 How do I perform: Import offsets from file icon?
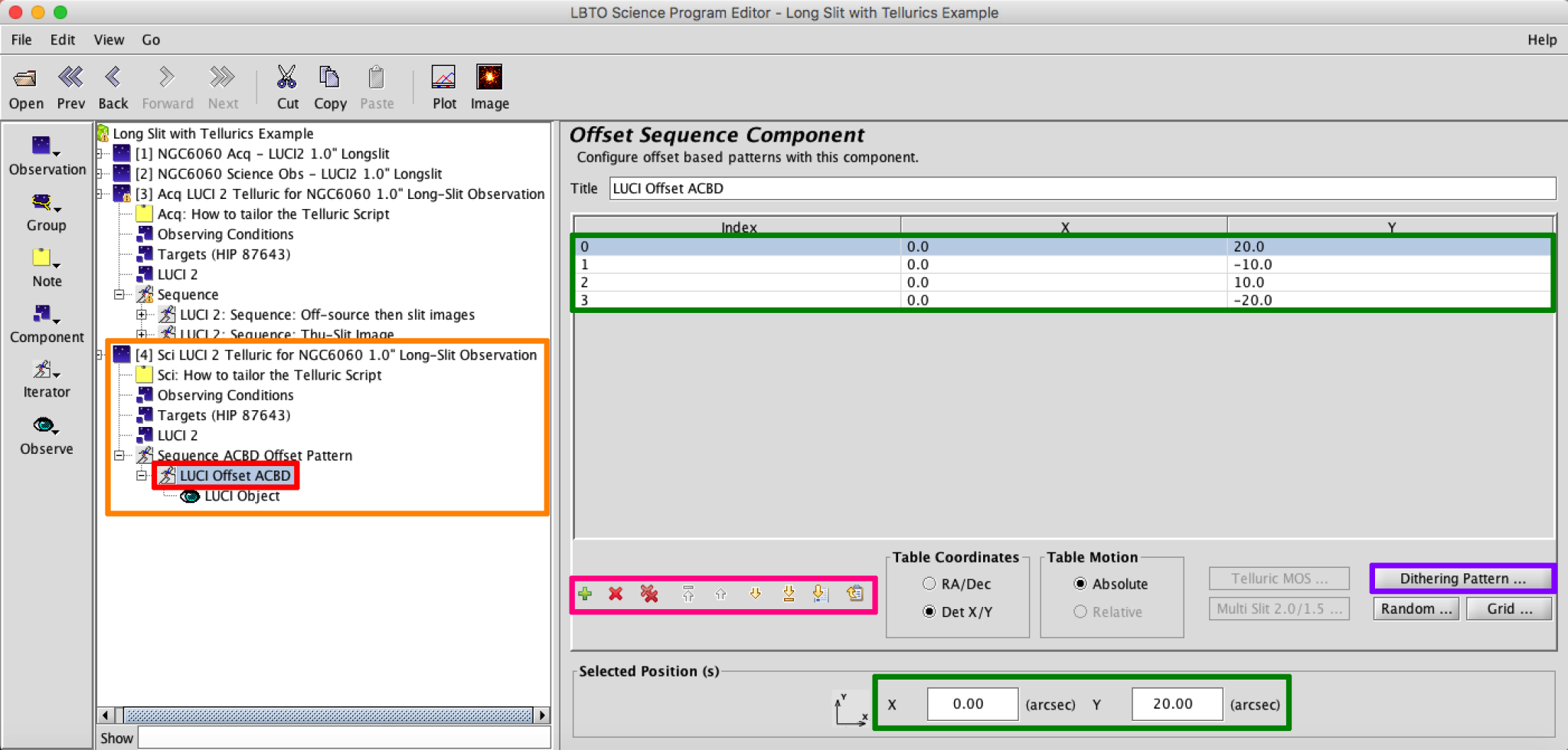point(820,594)
